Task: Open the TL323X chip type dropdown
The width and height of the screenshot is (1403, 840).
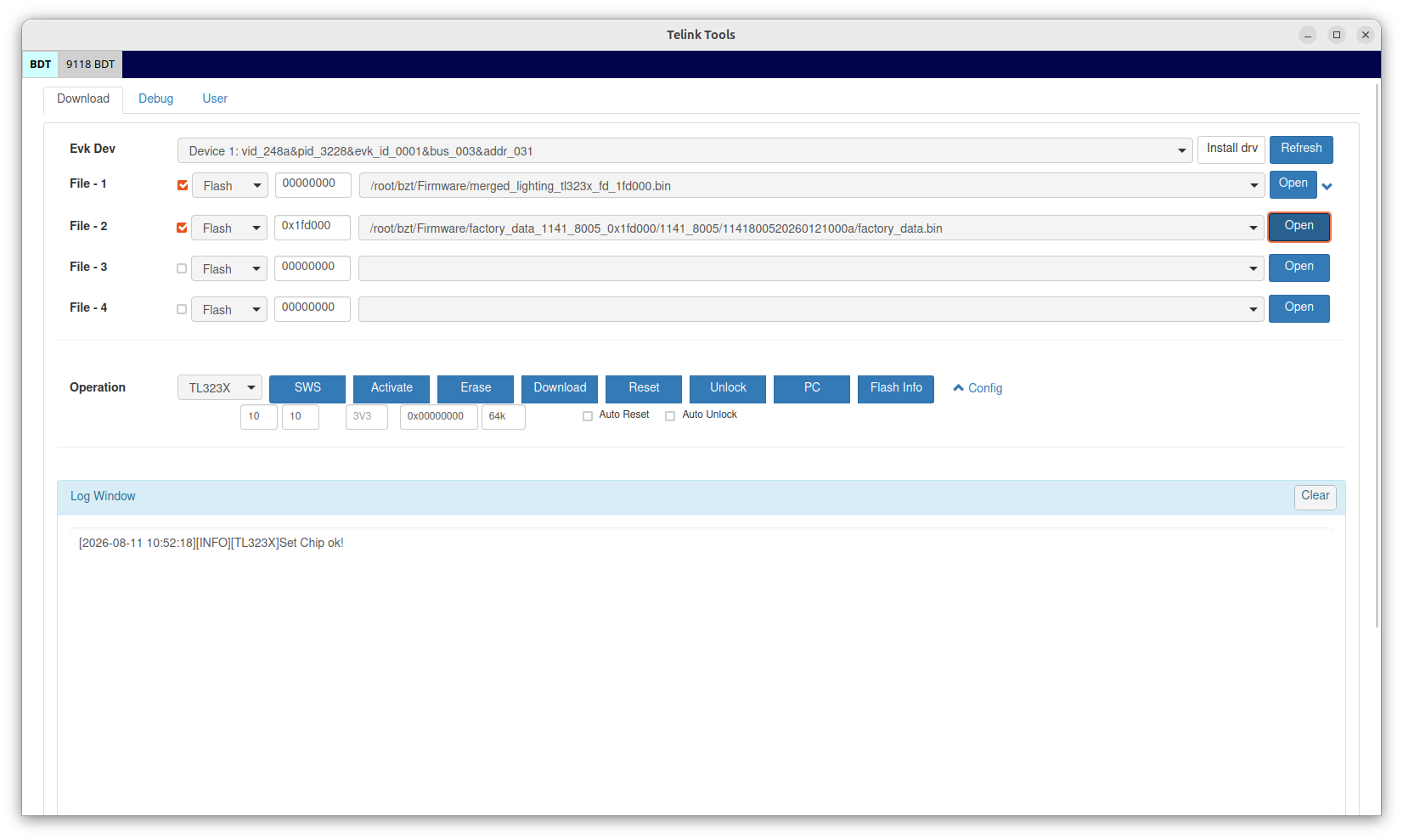Action: click(220, 387)
